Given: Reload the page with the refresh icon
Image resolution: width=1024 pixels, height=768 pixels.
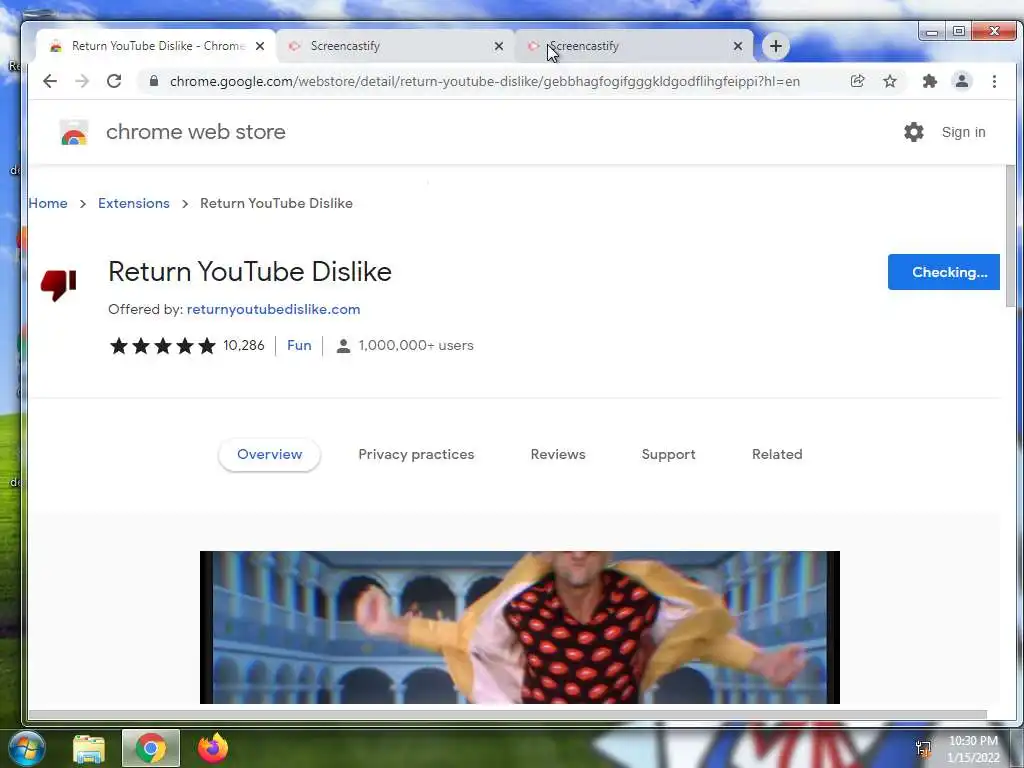Looking at the screenshot, I should (114, 81).
